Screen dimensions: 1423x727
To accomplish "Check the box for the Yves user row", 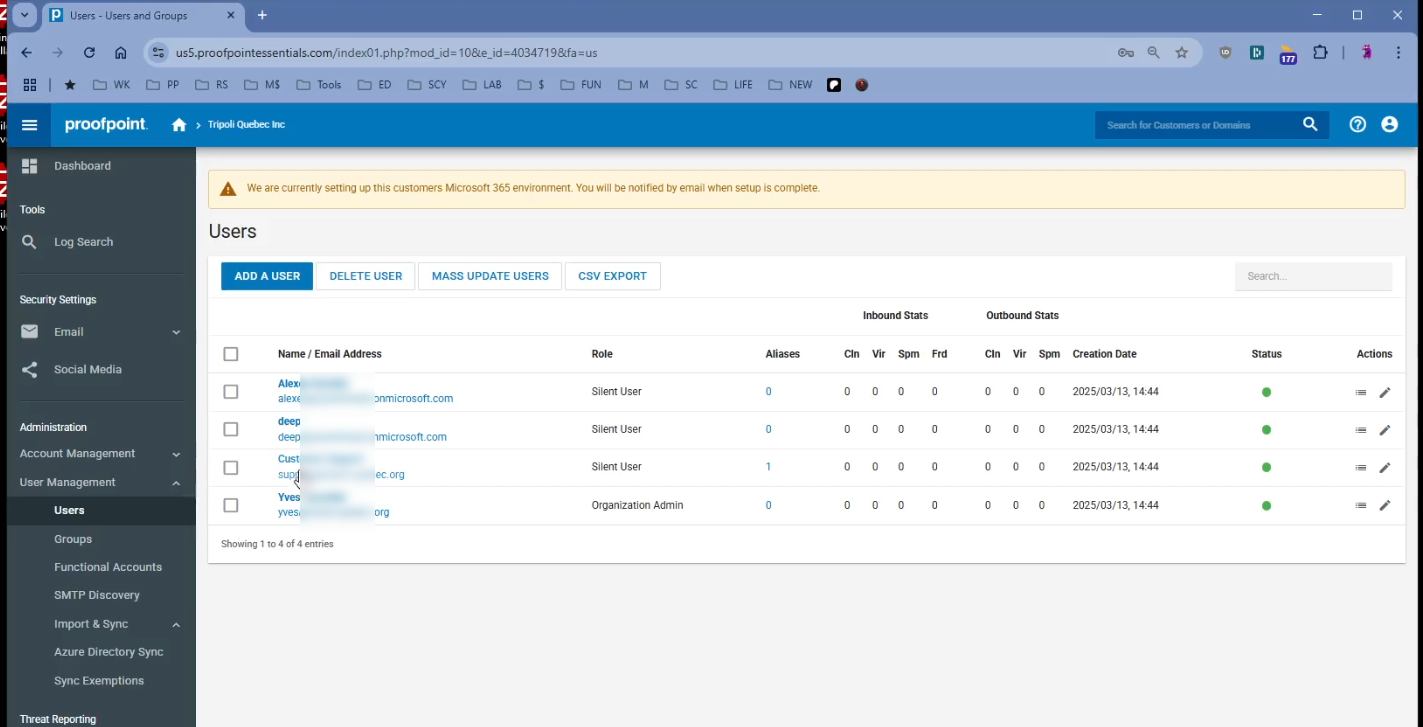I will (231, 506).
